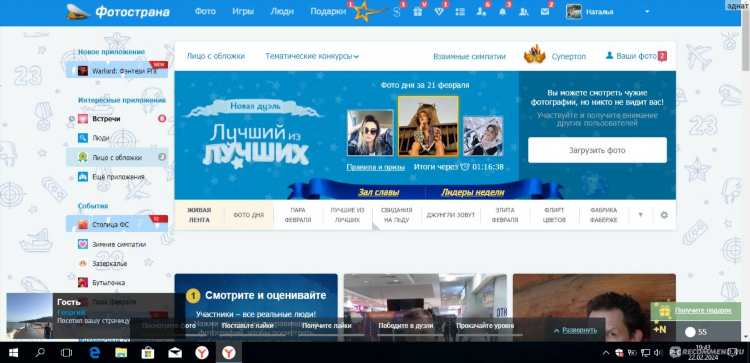Viewport: 750px width, 363px height.
Task: Show hidden tray icons chevron
Action: coord(606,353)
